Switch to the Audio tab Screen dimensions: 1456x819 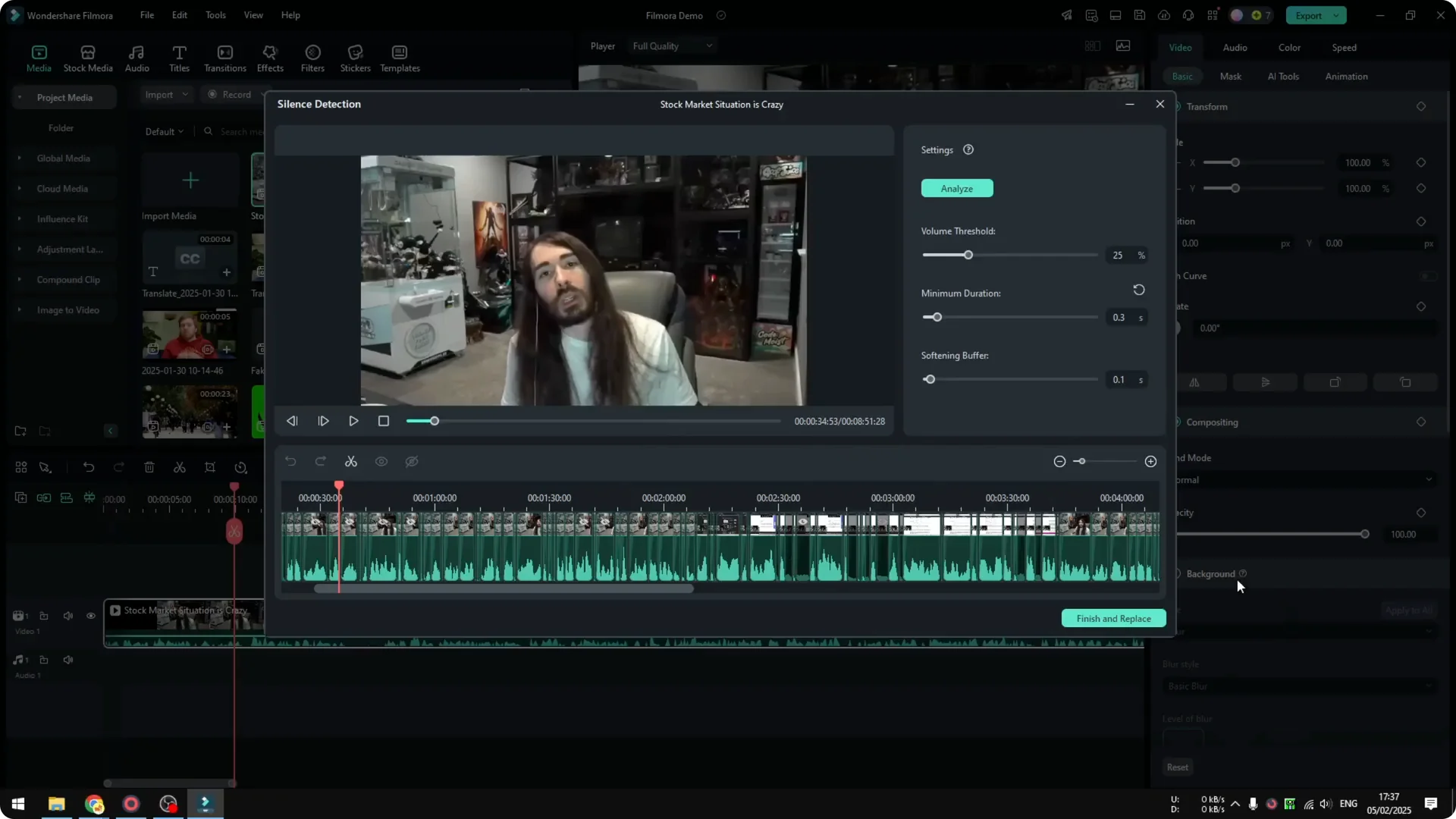[x=1234, y=47]
